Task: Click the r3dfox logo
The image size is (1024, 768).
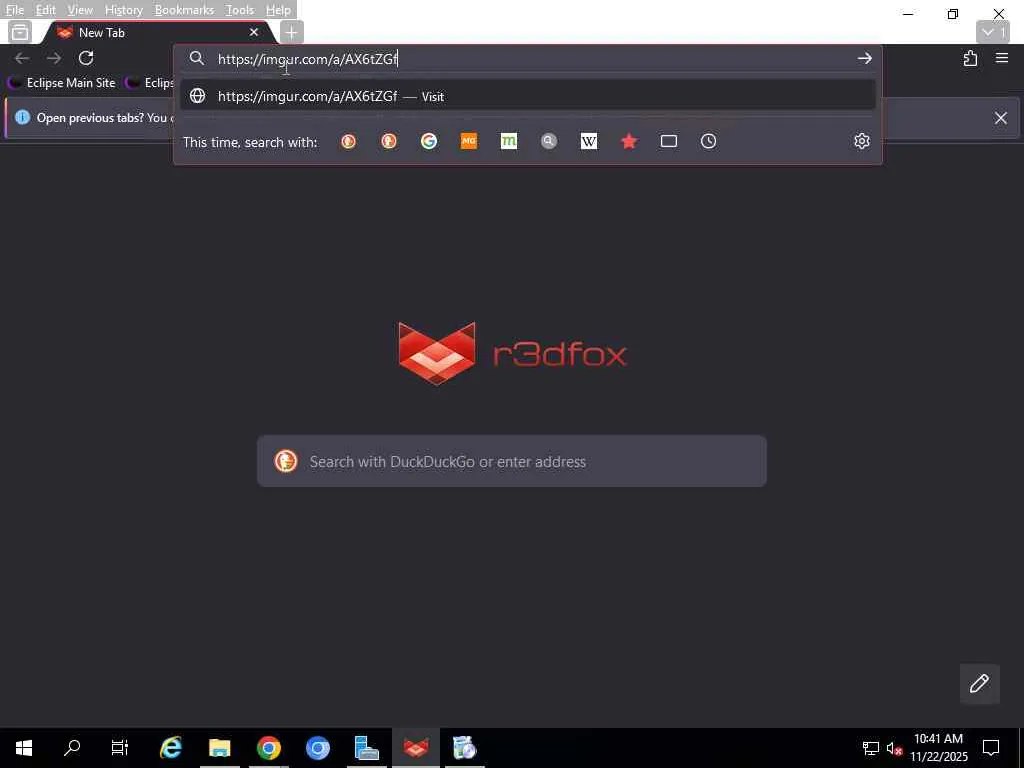Action: 512,353
